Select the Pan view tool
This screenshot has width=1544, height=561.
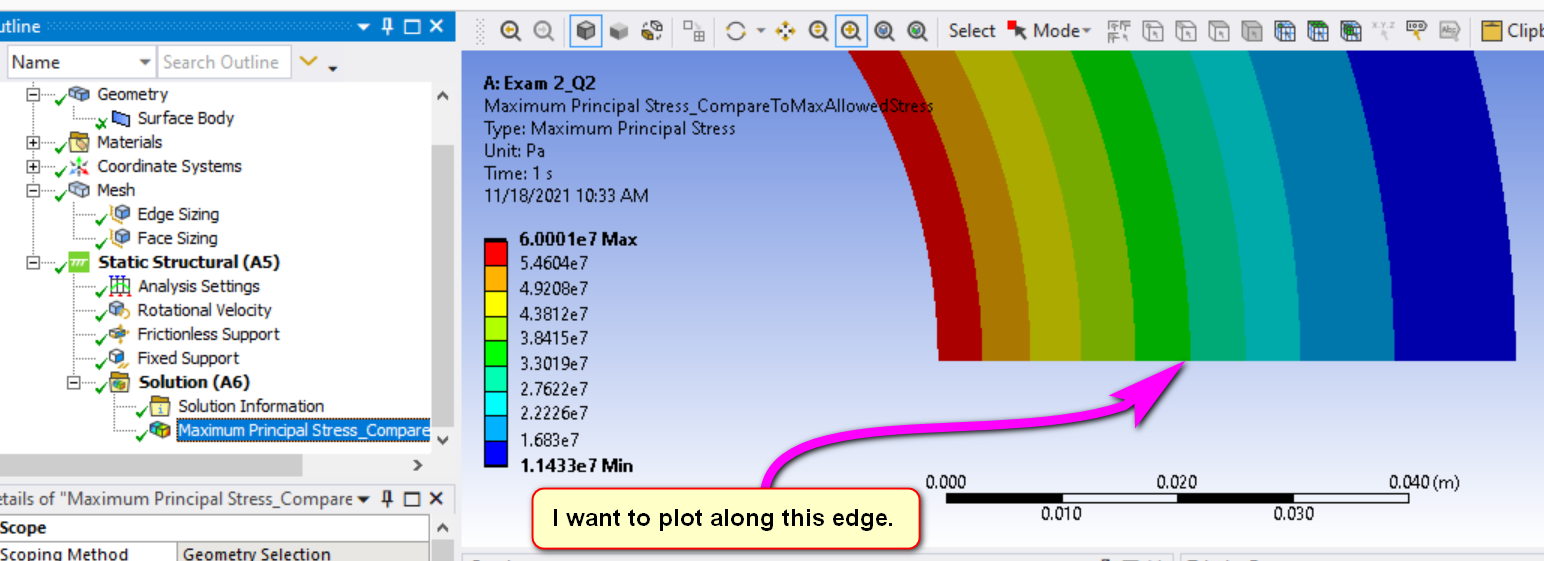pyautogui.click(x=785, y=31)
